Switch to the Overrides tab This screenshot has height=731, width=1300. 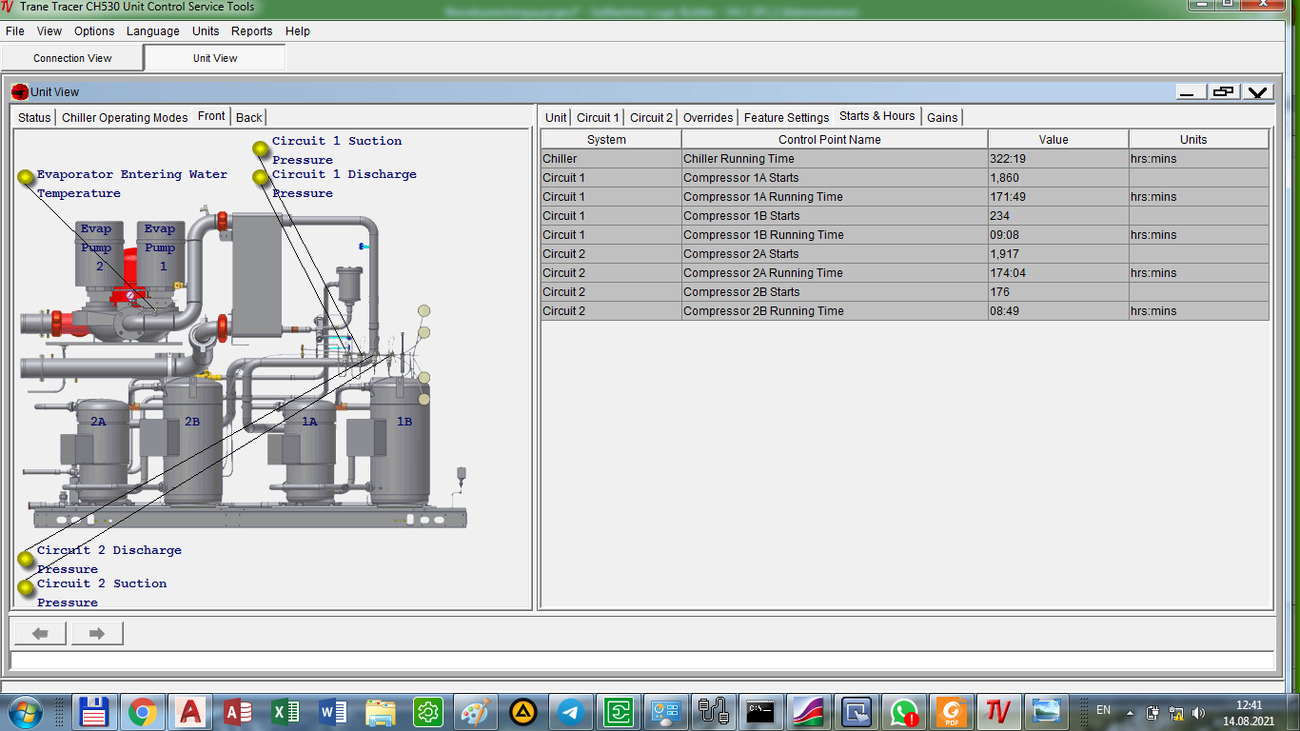pos(708,118)
